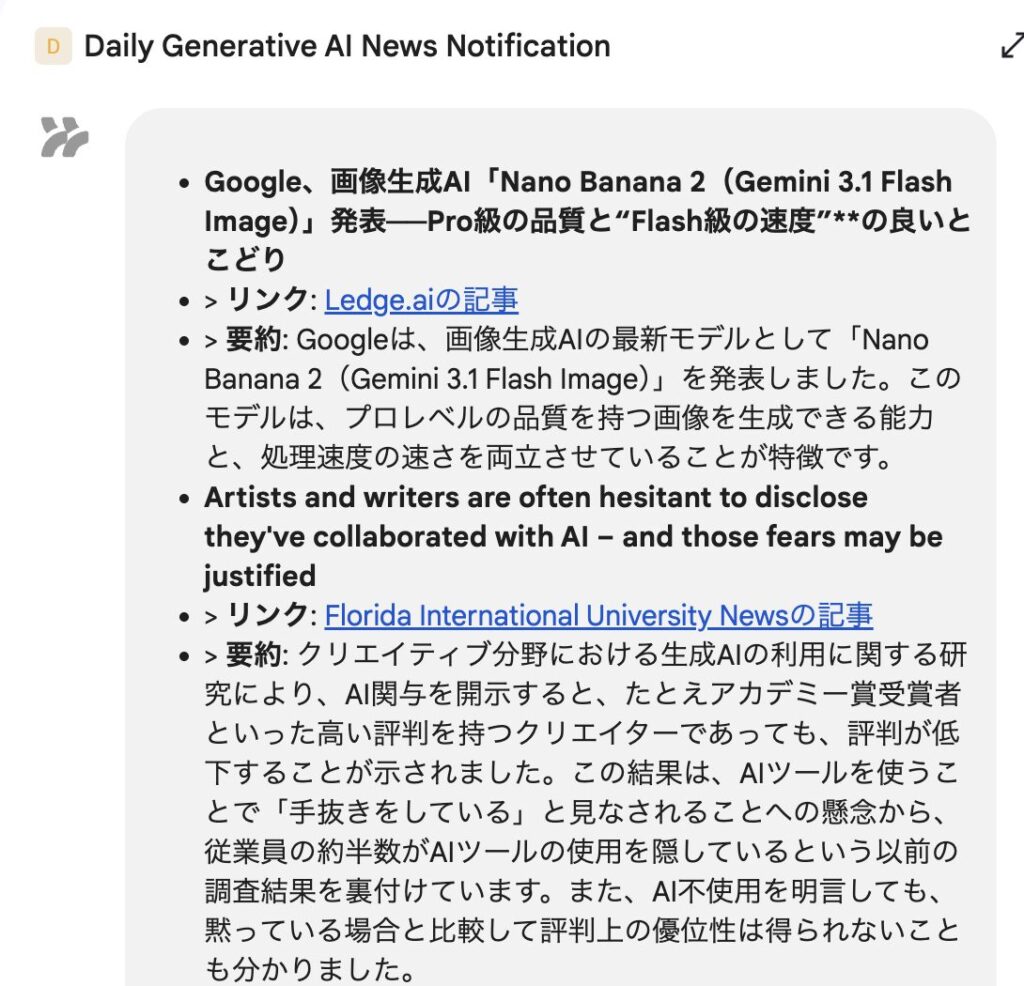This screenshot has width=1024, height=986.
Task: Click the yellow D avatar icon
Action: (x=53, y=46)
